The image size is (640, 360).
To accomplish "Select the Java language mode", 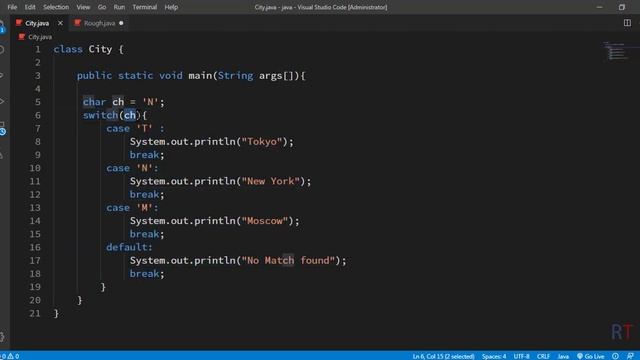I will (563, 356).
